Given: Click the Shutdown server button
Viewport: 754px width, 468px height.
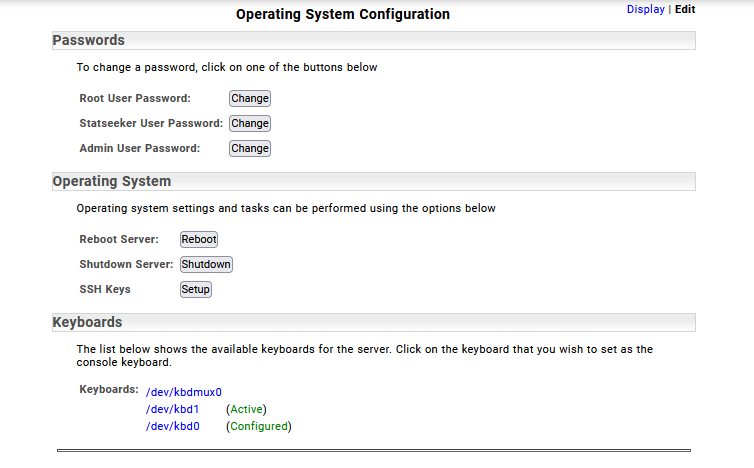Looking at the screenshot, I should 206,264.
